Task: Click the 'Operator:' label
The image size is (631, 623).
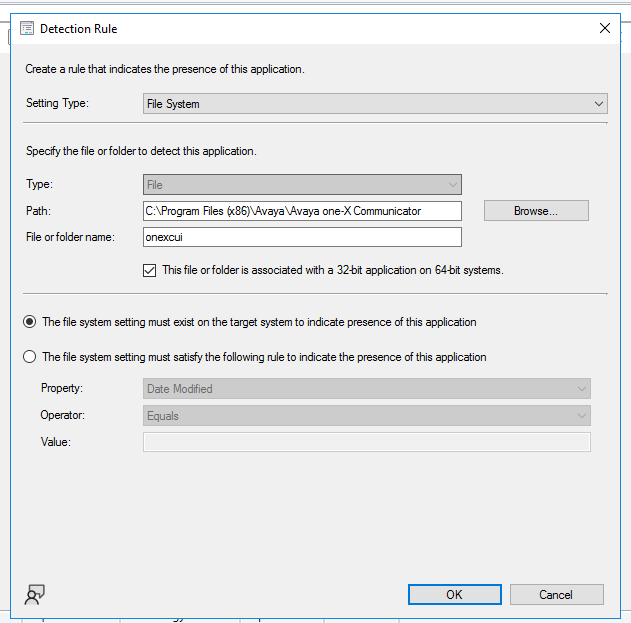Action: click(62, 415)
